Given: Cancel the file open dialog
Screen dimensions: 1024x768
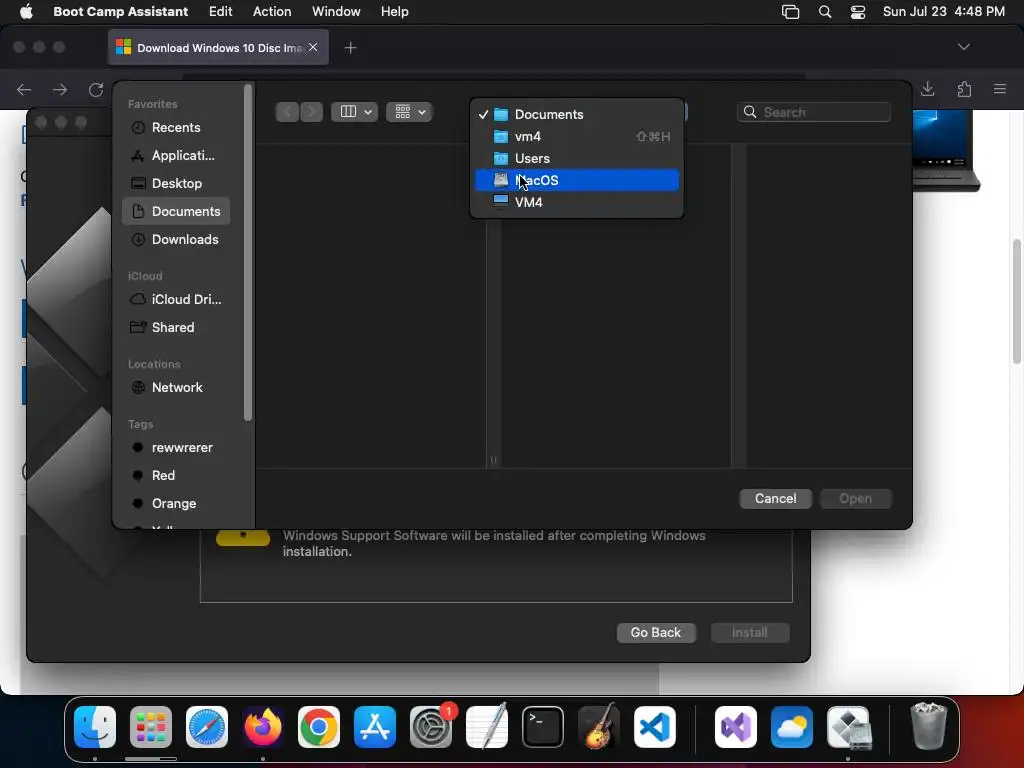Looking at the screenshot, I should [x=775, y=498].
